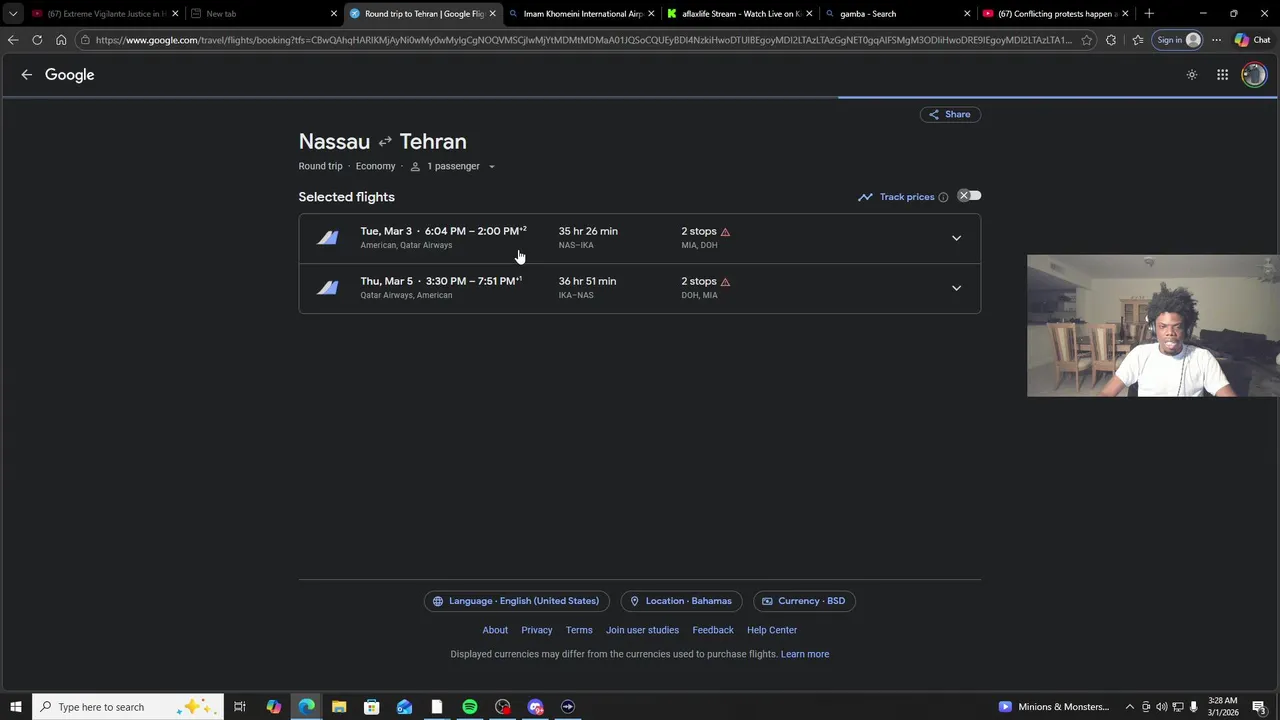1280x720 pixels.
Task: Open the 1 passenger dropdown
Action: 453,166
